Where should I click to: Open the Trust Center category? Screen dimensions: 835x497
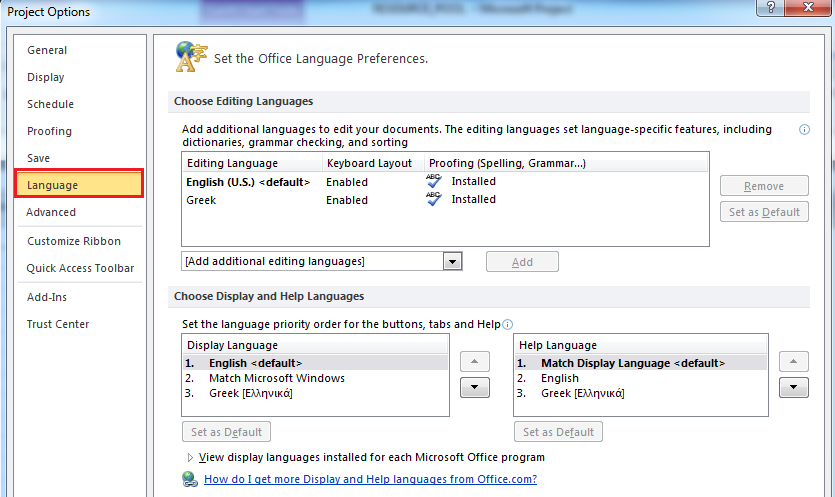(58, 324)
